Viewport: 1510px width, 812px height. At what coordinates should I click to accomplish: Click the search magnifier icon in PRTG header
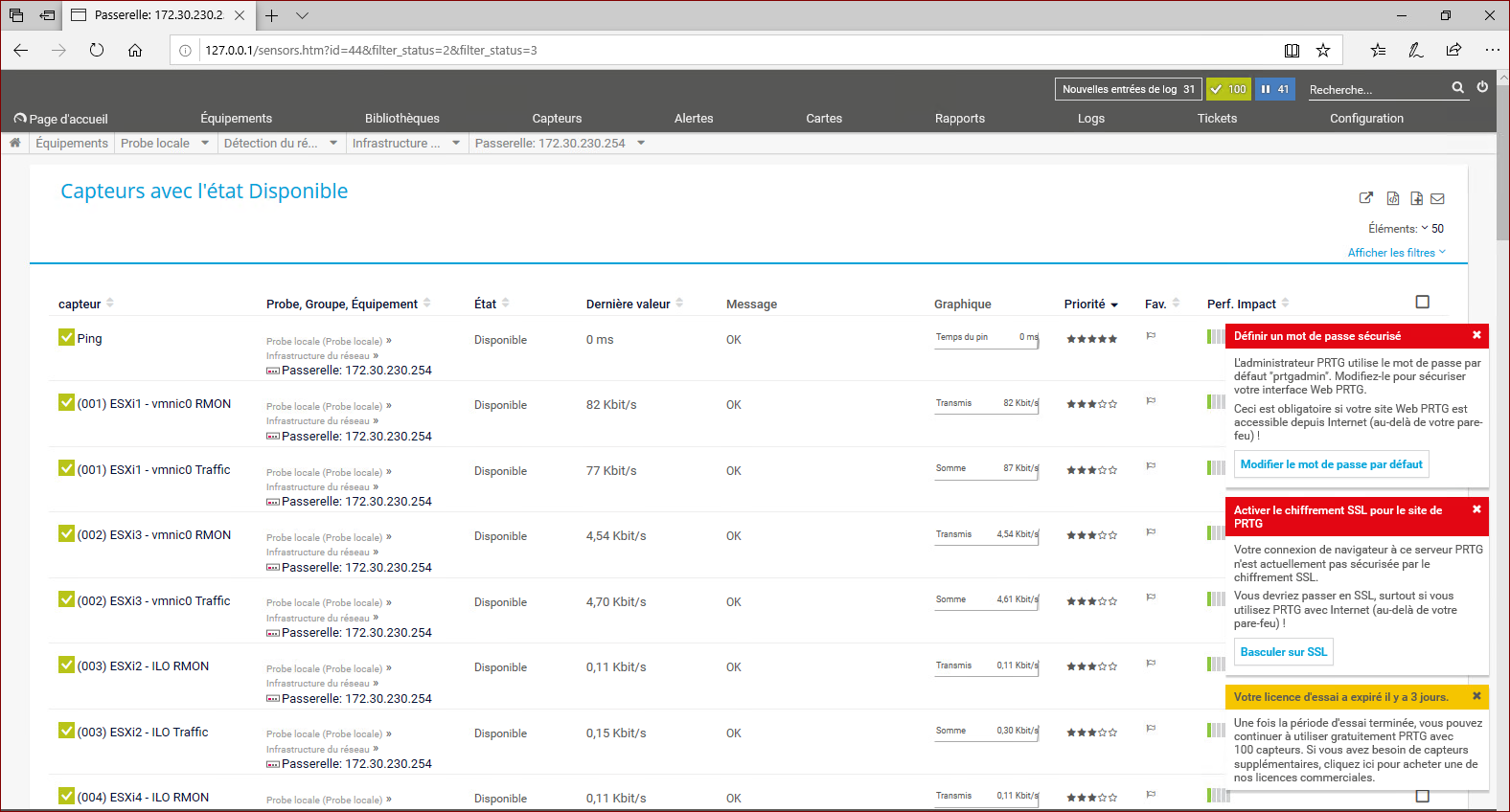coord(1458,87)
